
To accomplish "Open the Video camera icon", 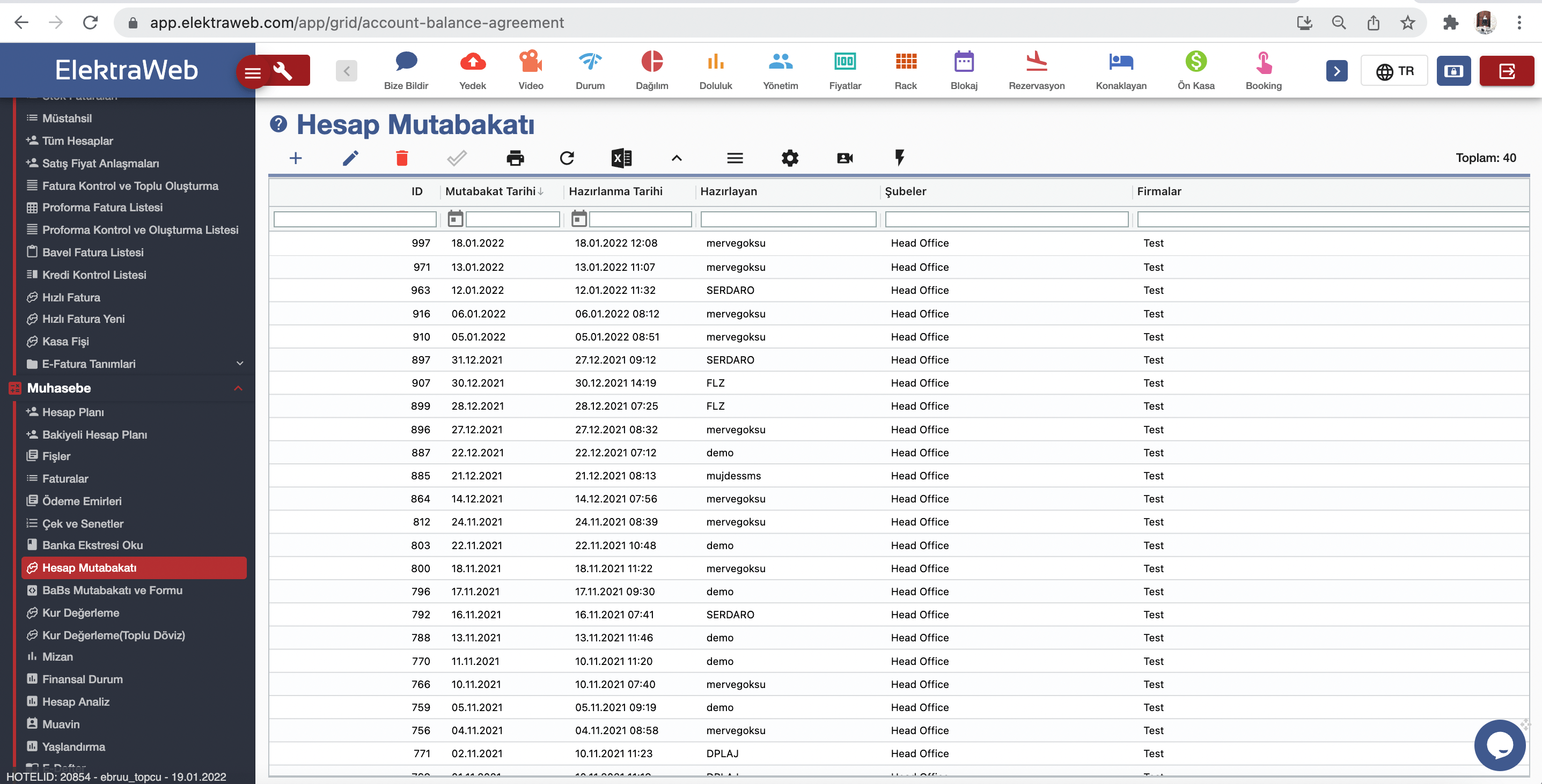I will click(530, 62).
